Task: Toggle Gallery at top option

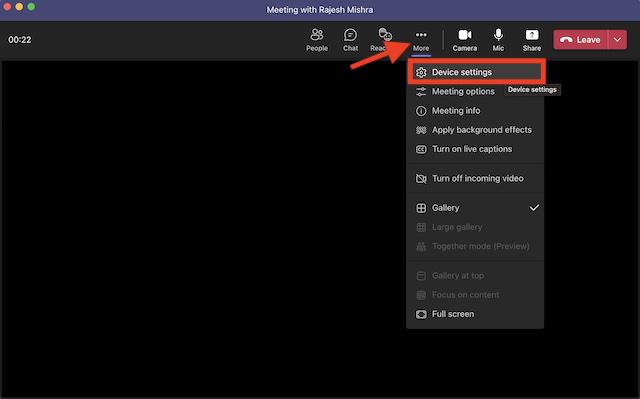Action: click(x=475, y=275)
